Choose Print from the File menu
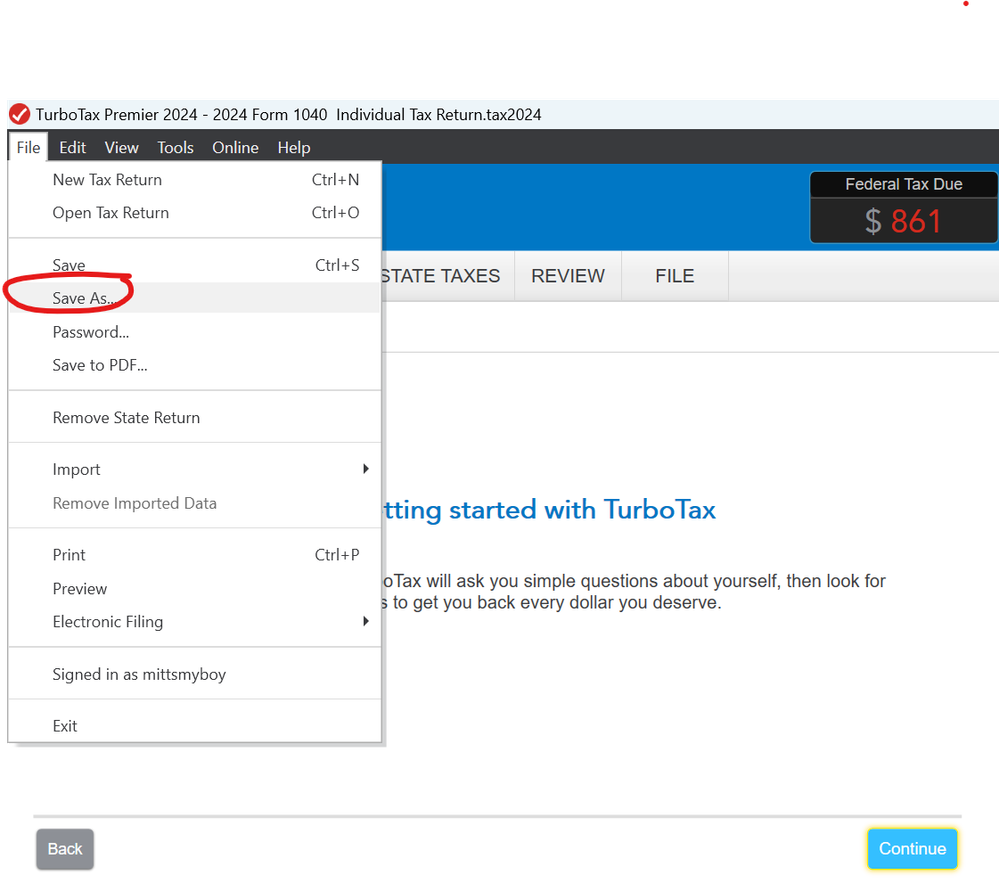The image size is (999, 890). (194, 555)
